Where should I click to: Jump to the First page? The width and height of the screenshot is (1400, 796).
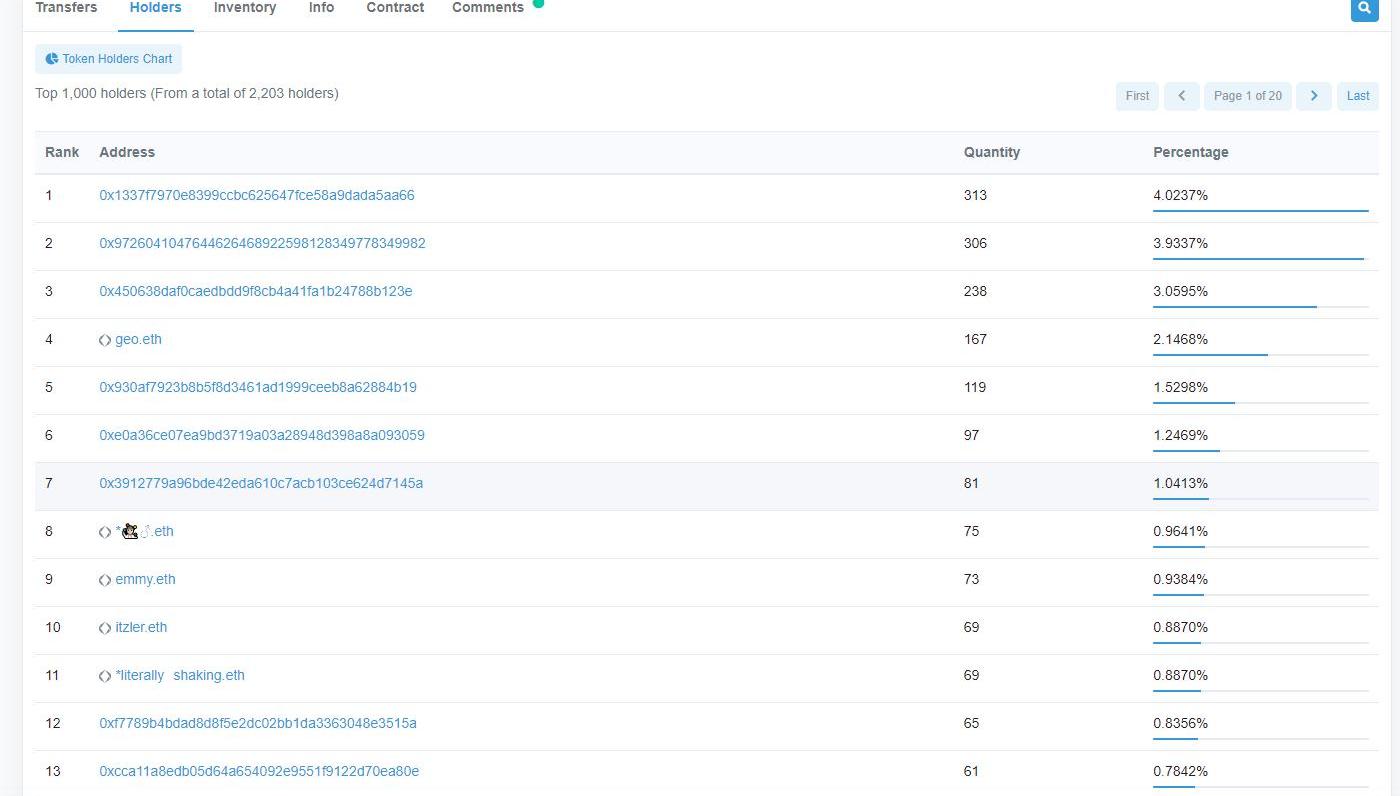tap(1137, 96)
